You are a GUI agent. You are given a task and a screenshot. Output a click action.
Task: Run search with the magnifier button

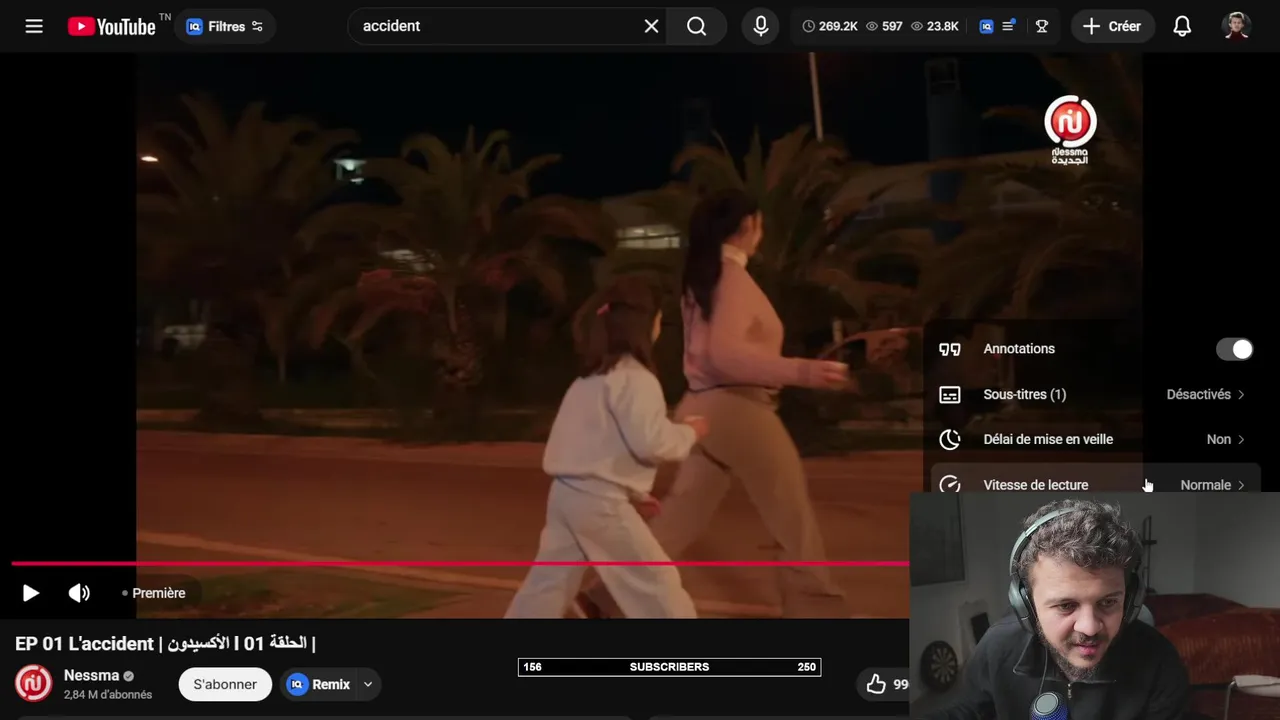[x=697, y=26]
